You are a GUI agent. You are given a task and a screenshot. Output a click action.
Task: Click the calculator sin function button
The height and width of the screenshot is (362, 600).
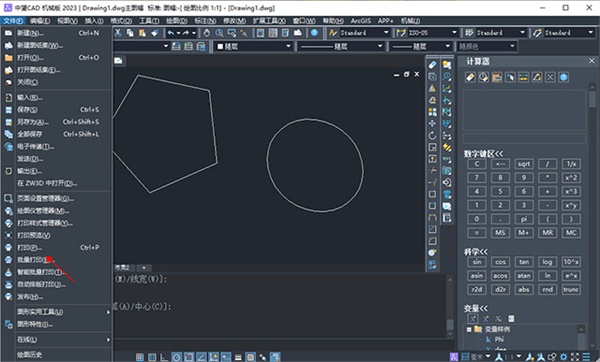pyautogui.click(x=477, y=262)
